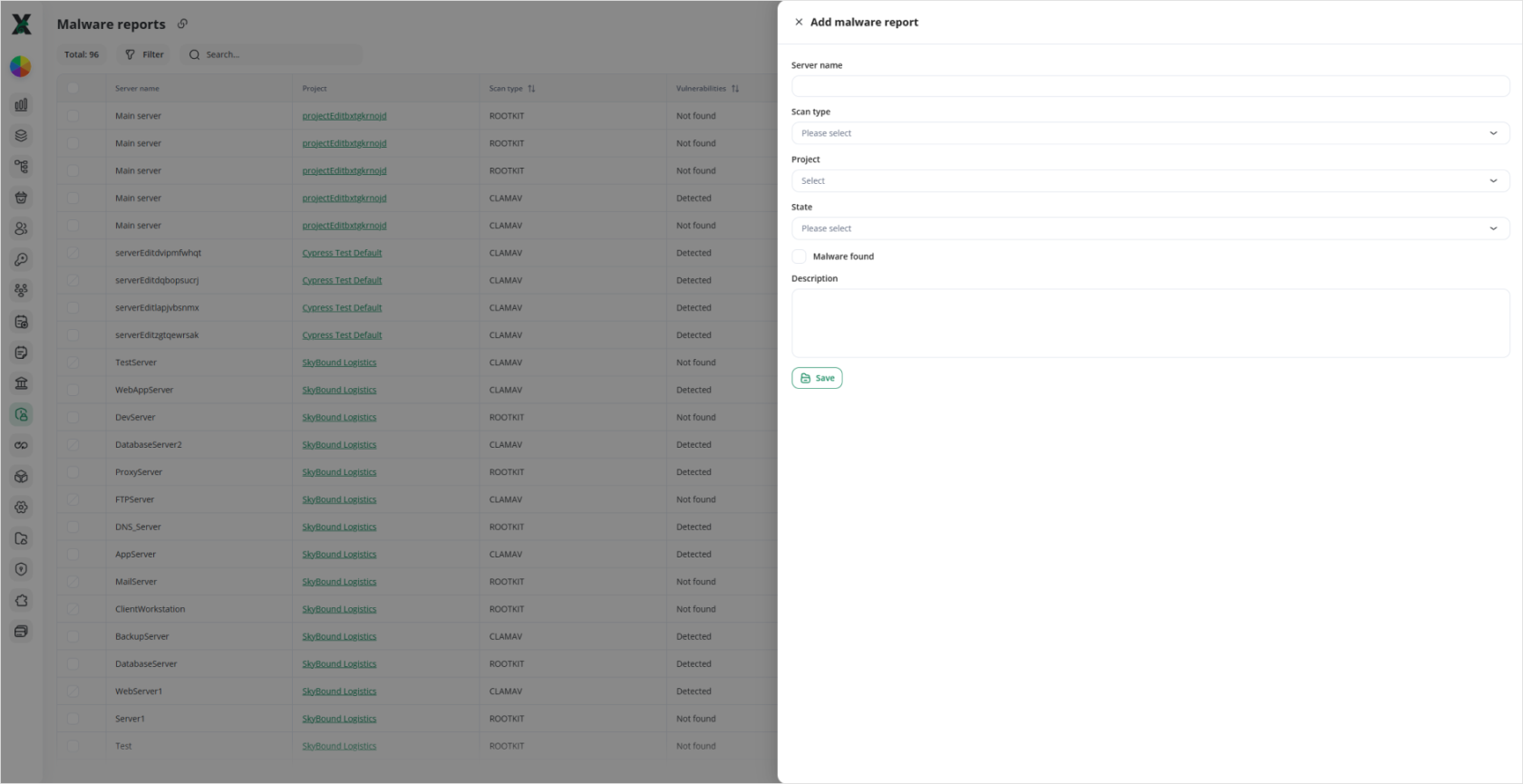This screenshot has height=784, width=1523.
Task: Open the hierarchy tree sidebar icon
Action: pos(21,167)
